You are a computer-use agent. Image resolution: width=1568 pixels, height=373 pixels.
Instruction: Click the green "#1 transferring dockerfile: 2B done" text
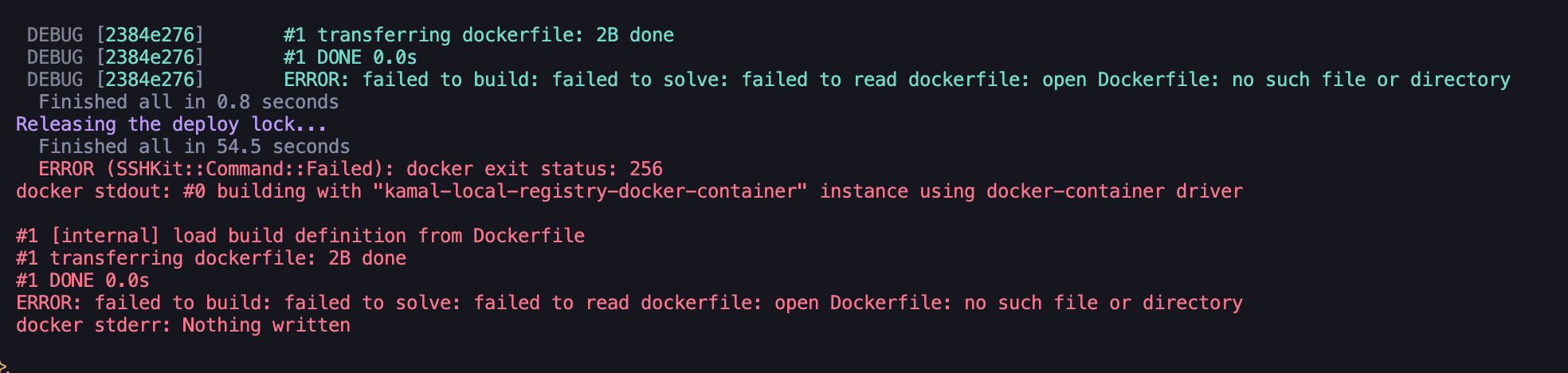click(478, 35)
